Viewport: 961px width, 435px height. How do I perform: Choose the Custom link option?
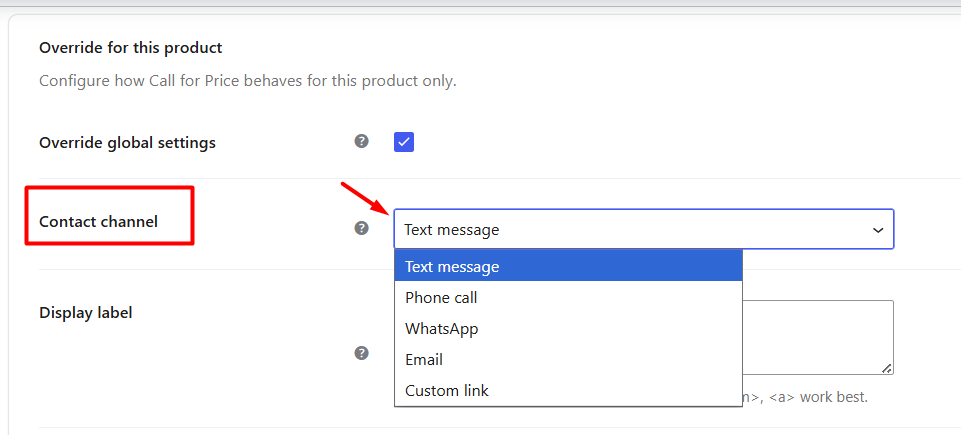[568, 390]
